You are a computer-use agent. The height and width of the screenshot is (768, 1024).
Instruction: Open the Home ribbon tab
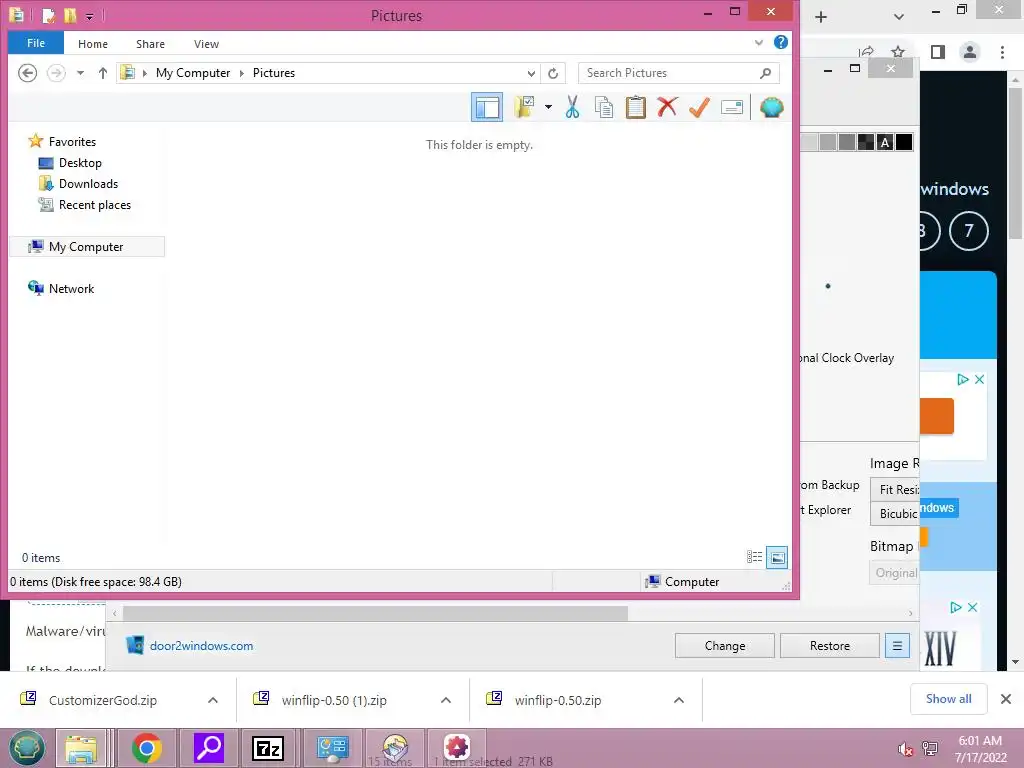(93, 44)
